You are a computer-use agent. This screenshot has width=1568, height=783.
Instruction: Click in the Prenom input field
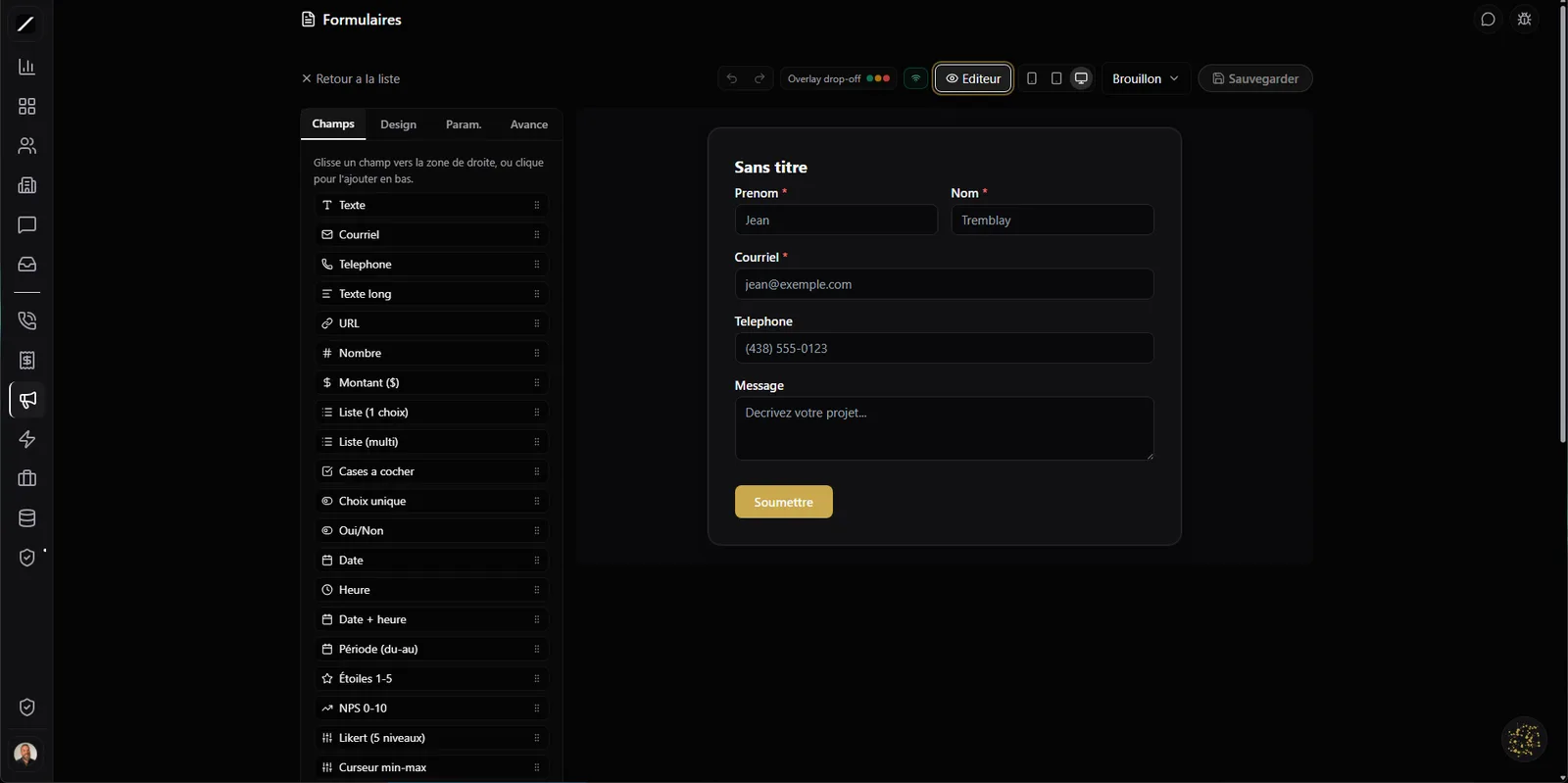836,220
